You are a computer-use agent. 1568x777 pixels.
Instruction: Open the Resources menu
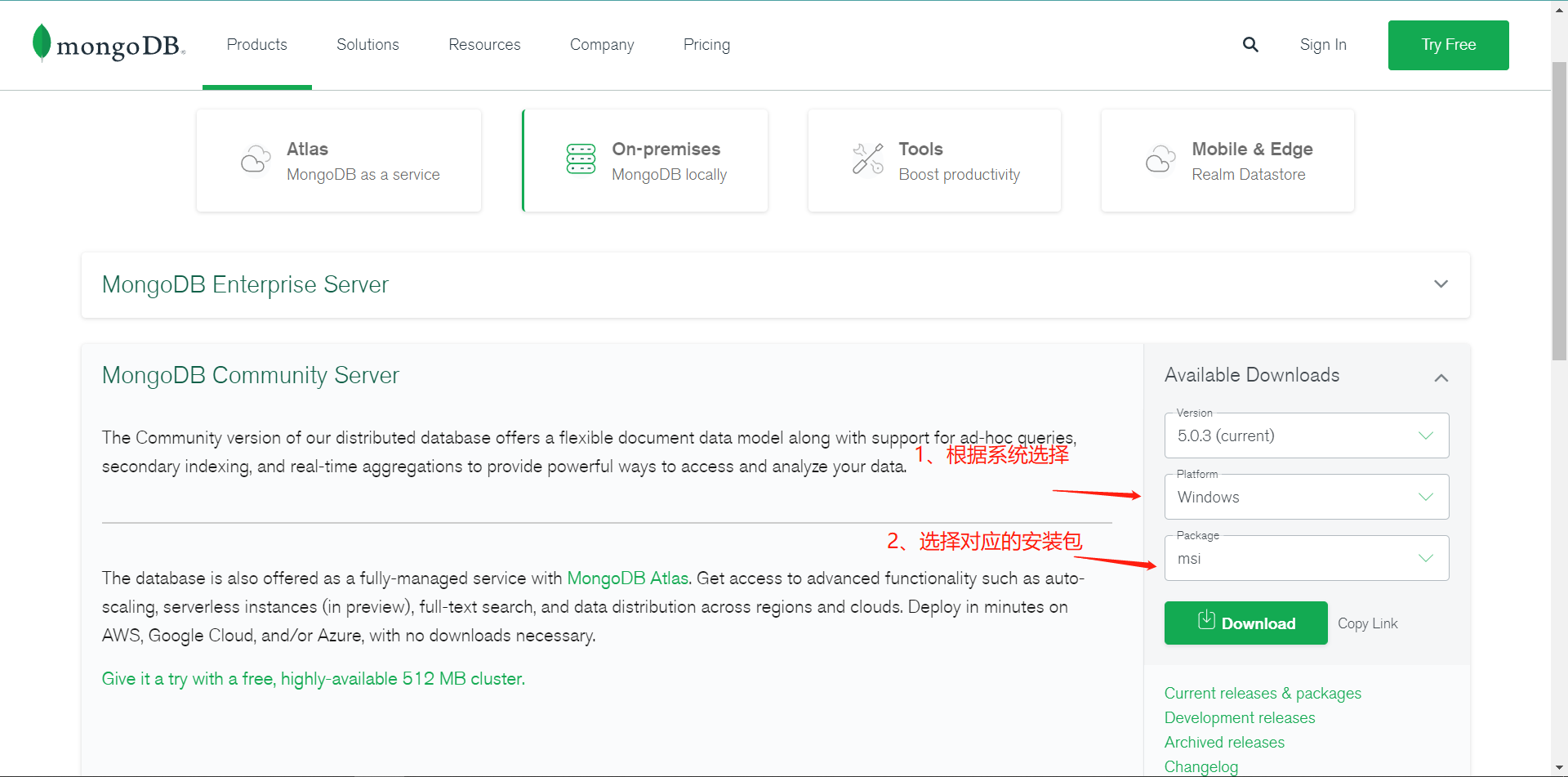(484, 45)
